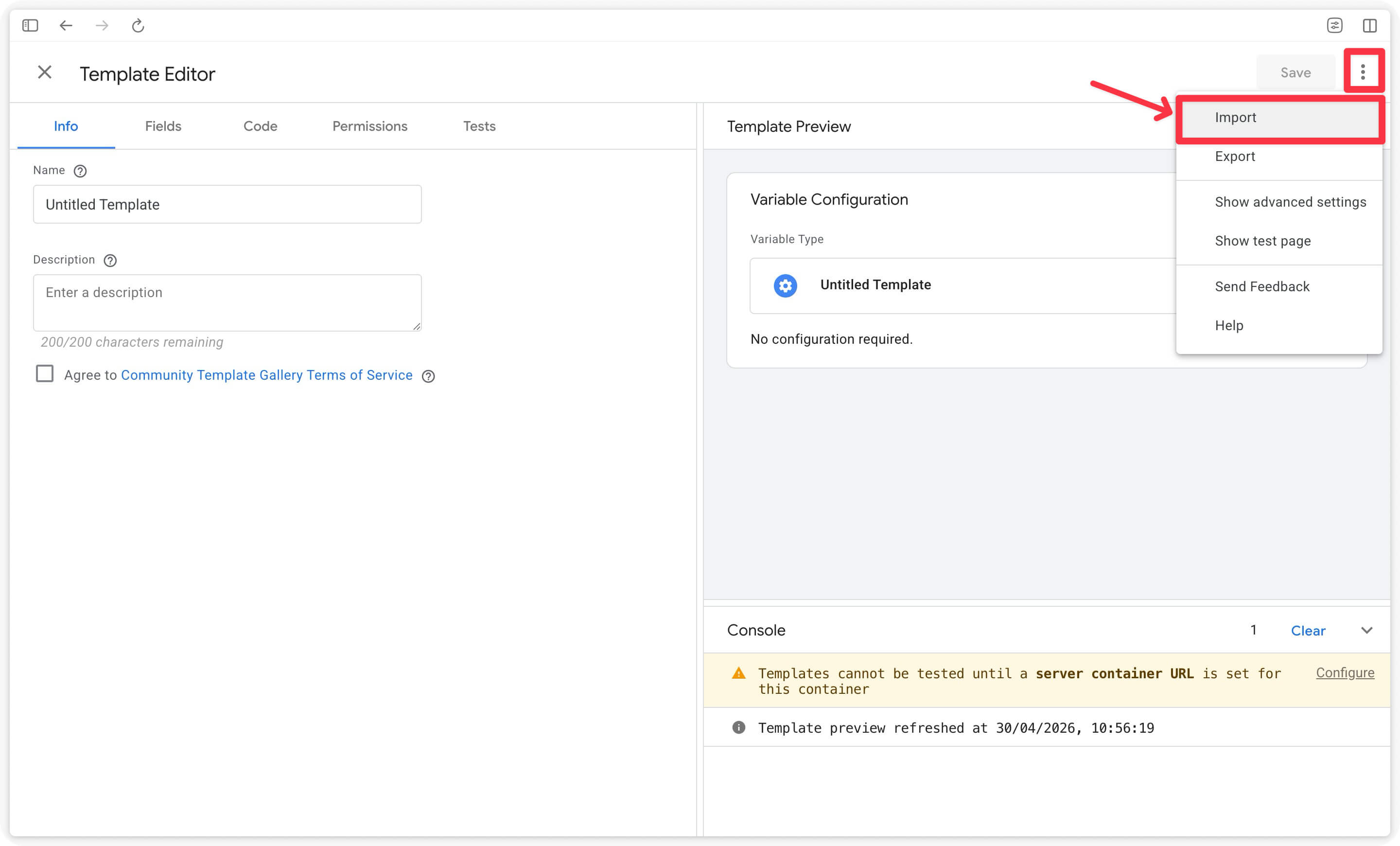Open the three-dot more actions menu
This screenshot has width=1400, height=846.
pyautogui.click(x=1363, y=72)
